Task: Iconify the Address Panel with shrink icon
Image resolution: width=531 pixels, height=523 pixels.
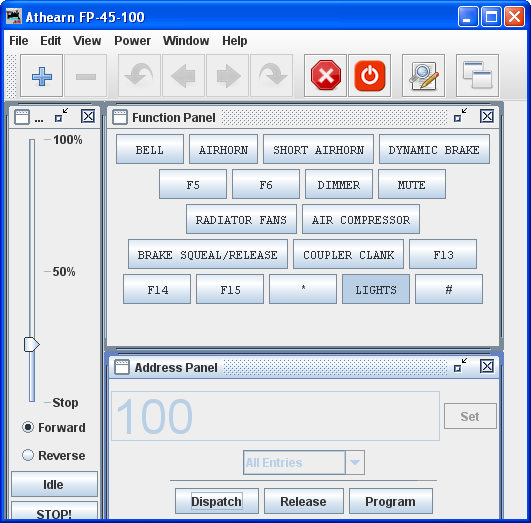Action: [x=460, y=366]
